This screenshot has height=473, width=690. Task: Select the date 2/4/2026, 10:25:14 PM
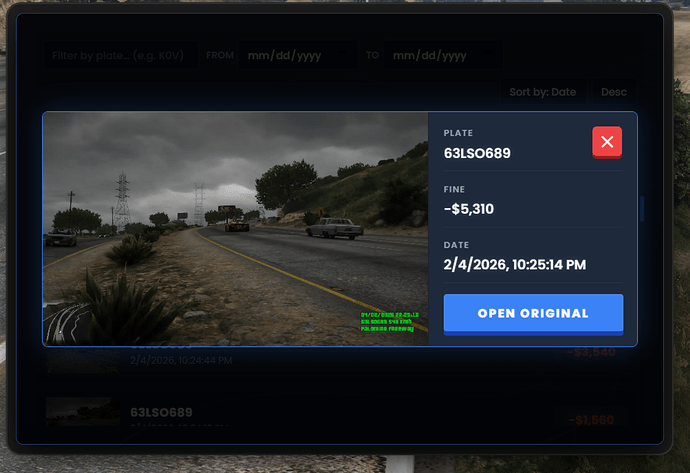(515, 265)
